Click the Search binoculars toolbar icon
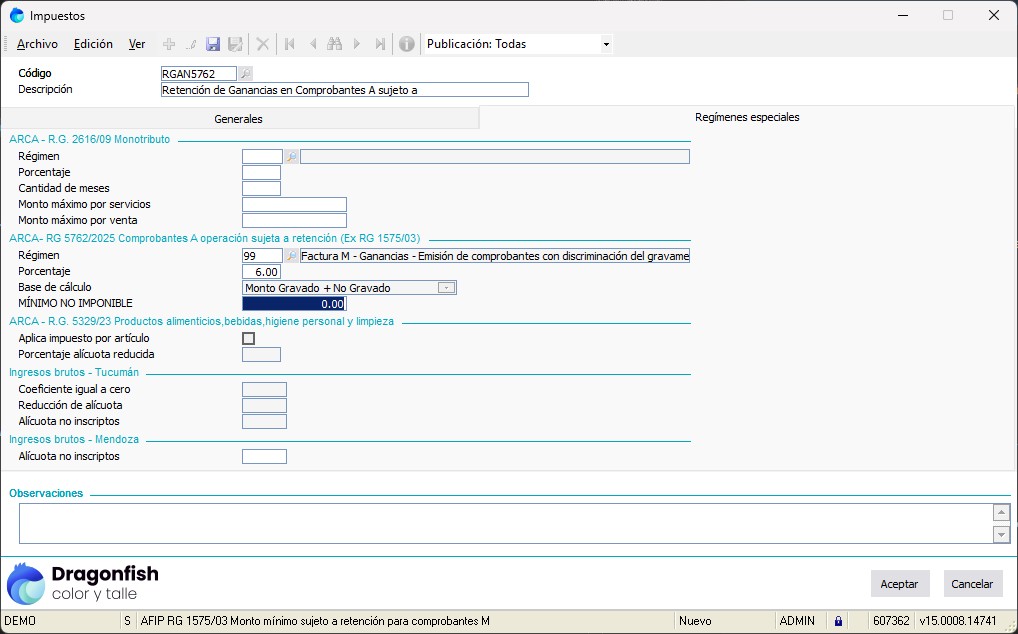 (334, 44)
